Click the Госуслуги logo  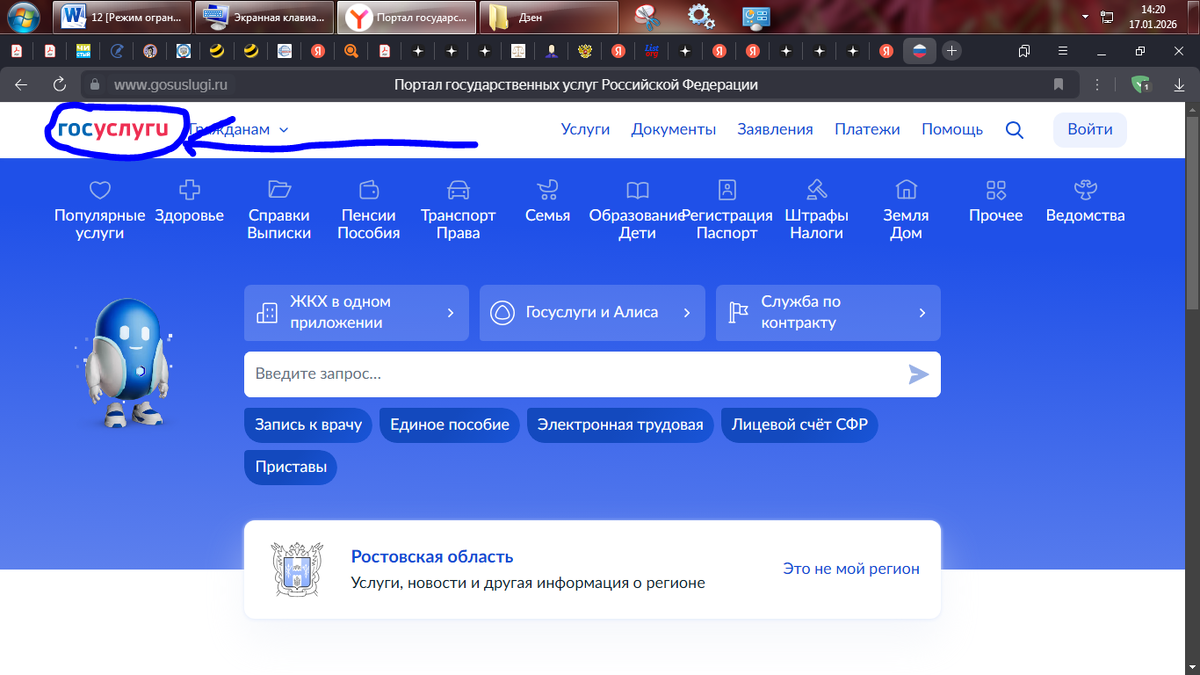pyautogui.click(x=113, y=129)
